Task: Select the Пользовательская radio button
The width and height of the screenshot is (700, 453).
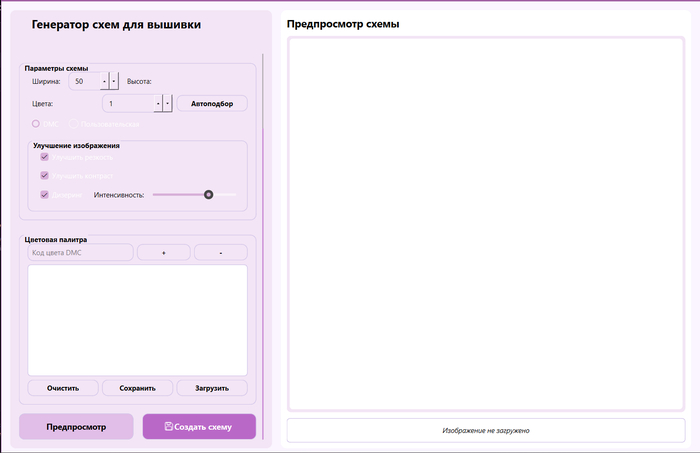Action: (72, 124)
